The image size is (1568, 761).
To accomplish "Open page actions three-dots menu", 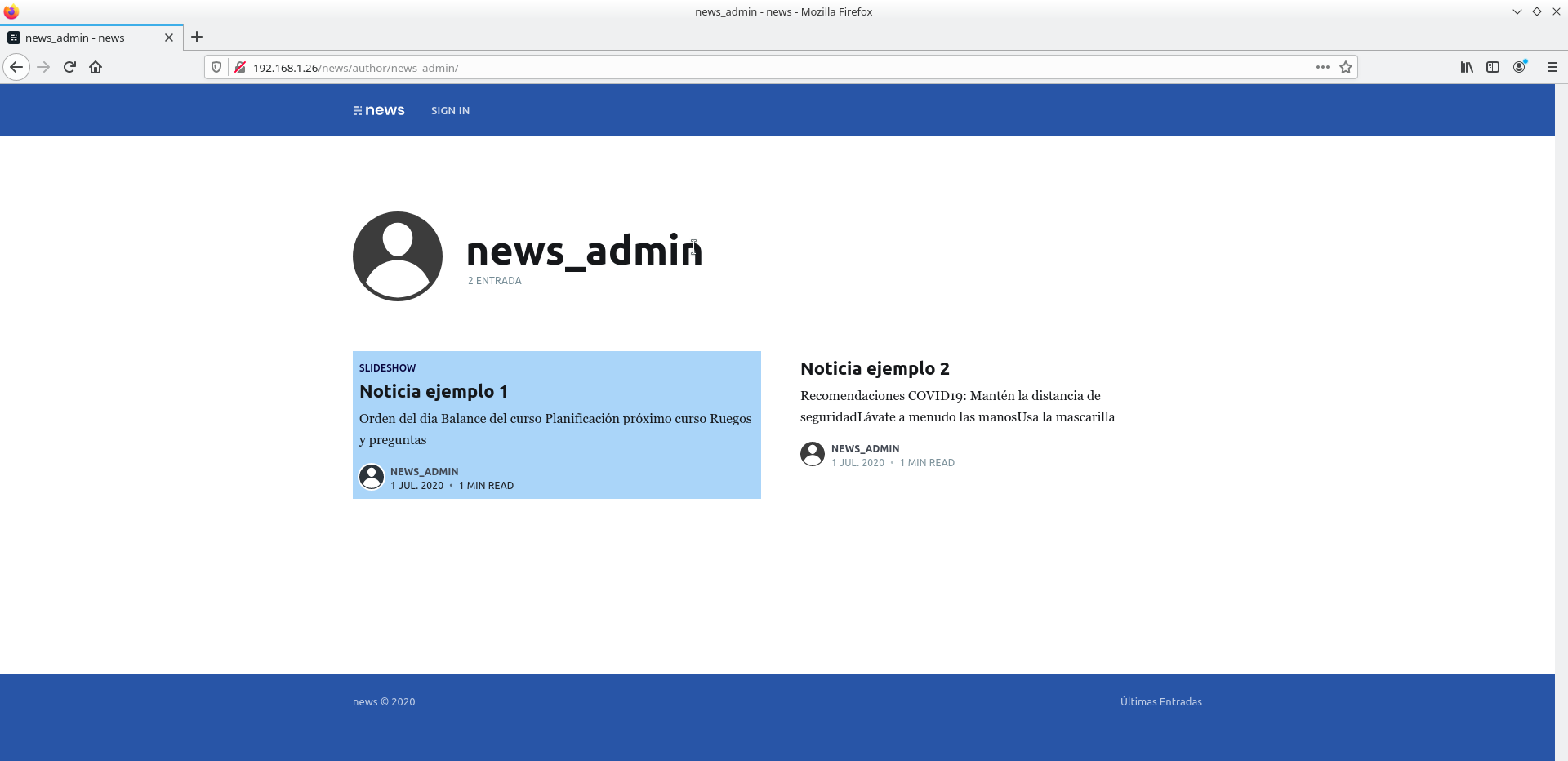I will pyautogui.click(x=1322, y=67).
